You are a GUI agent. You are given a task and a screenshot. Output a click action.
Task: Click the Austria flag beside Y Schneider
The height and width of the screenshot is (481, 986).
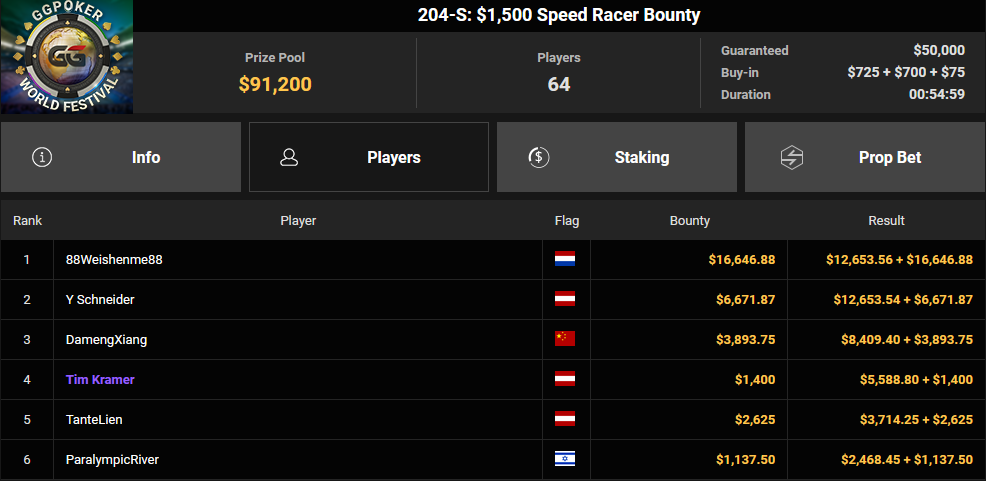click(x=565, y=299)
